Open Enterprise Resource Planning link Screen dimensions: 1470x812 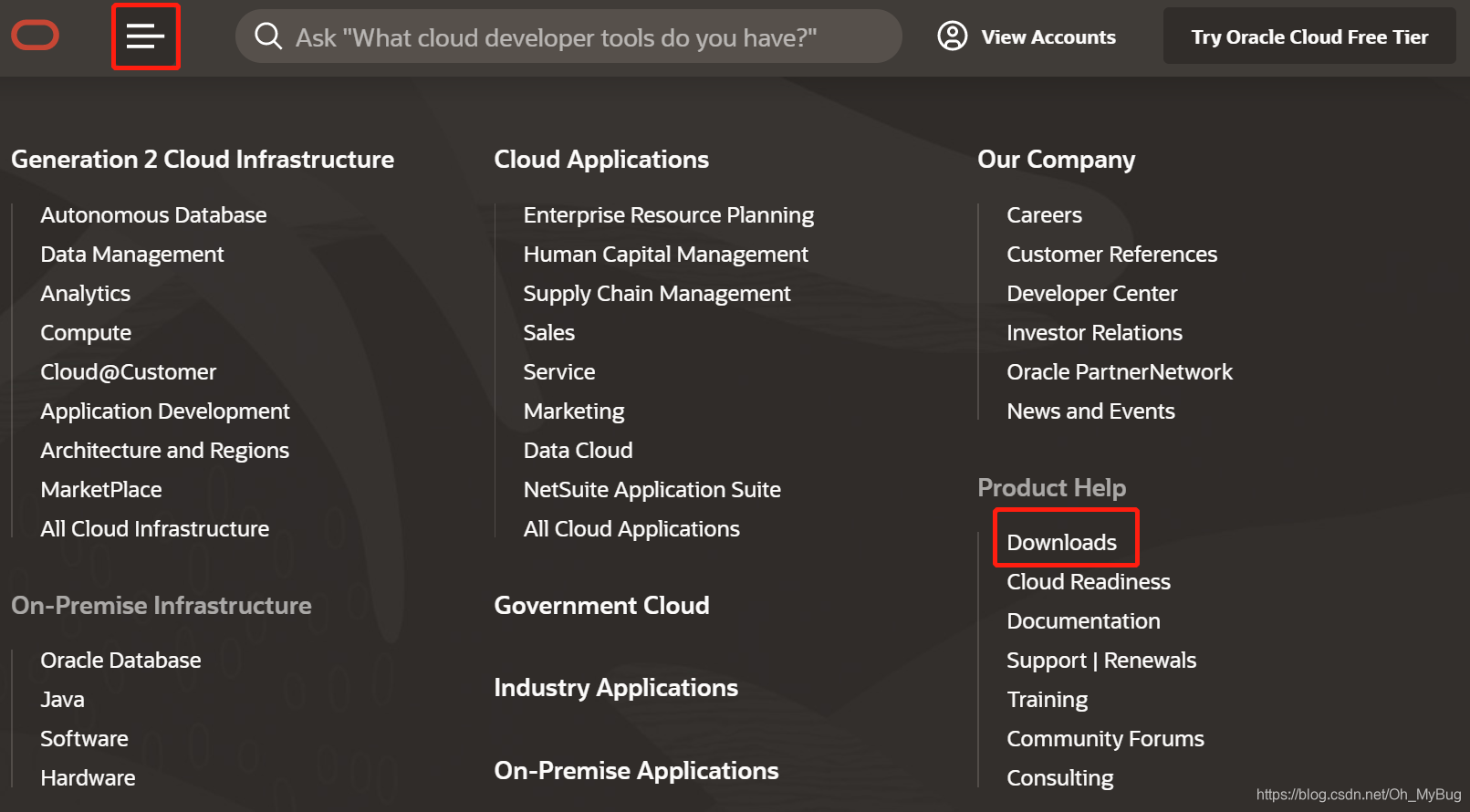point(669,215)
